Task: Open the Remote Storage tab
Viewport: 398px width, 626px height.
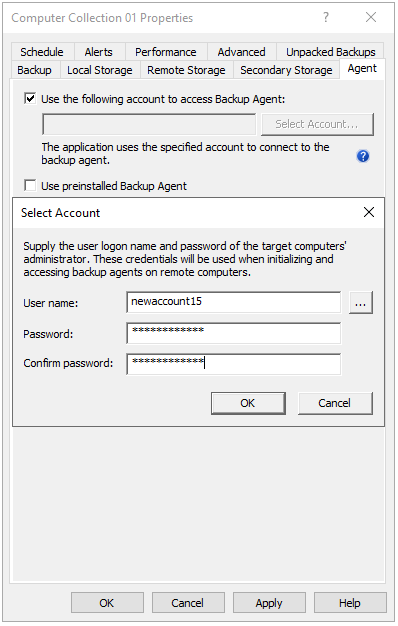Action: (186, 70)
